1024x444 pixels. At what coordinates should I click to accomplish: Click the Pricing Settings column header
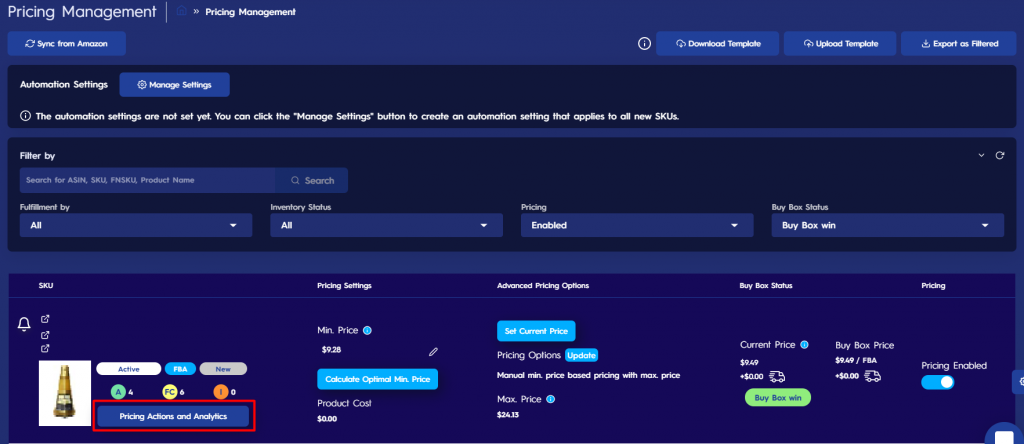[344, 286]
